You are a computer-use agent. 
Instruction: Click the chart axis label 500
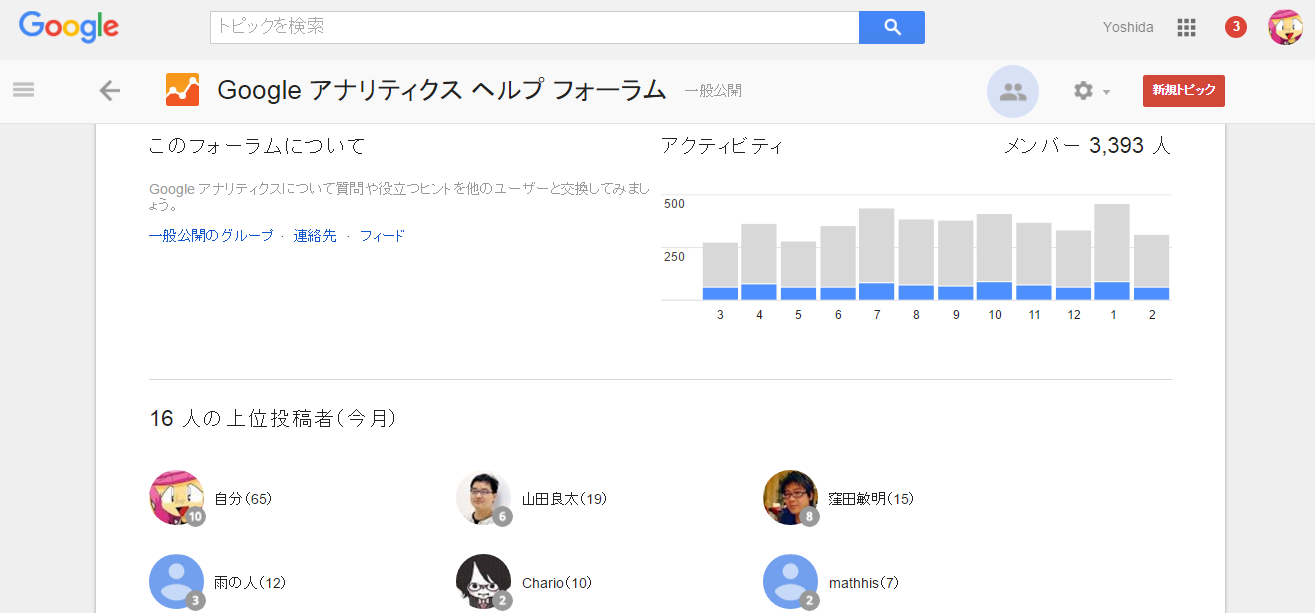(674, 204)
